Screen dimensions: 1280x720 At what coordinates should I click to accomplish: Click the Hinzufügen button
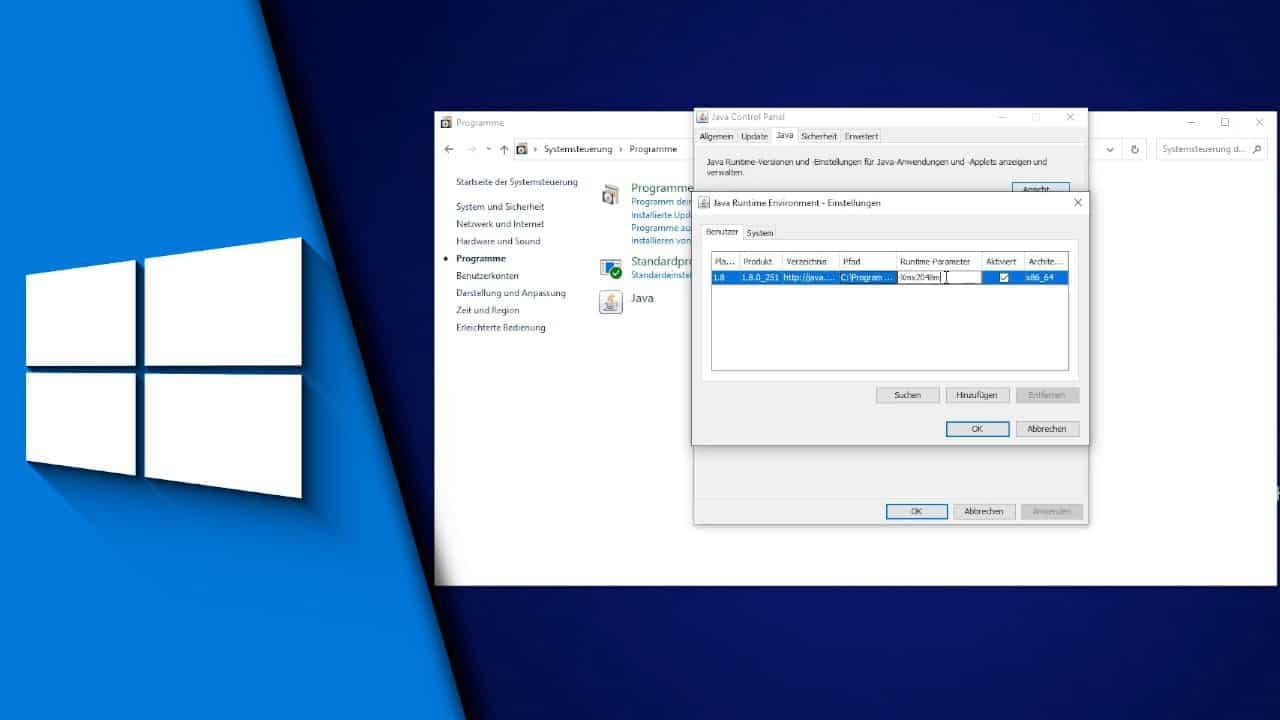pos(977,395)
